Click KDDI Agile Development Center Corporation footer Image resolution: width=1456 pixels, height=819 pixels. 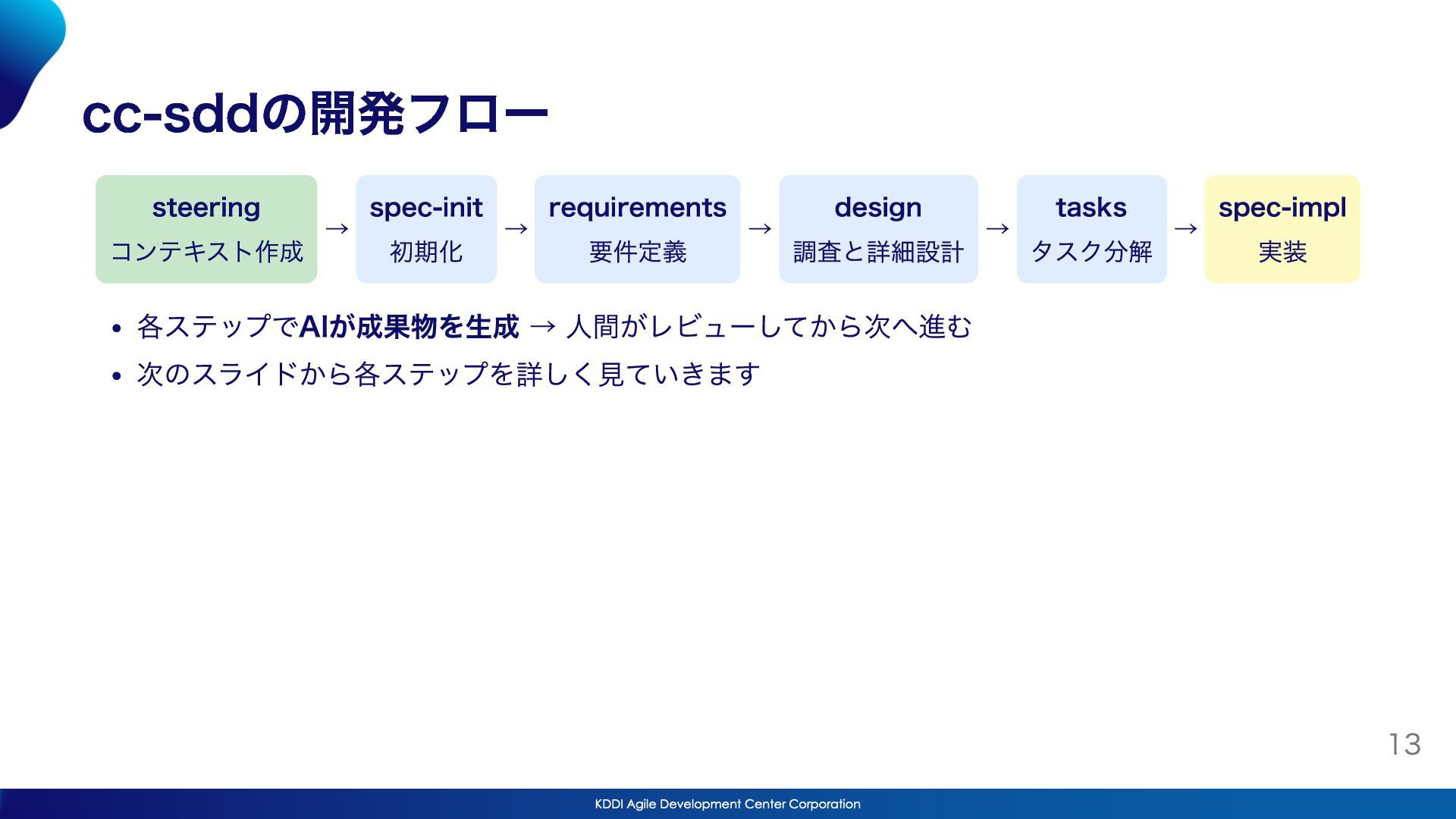[727, 804]
